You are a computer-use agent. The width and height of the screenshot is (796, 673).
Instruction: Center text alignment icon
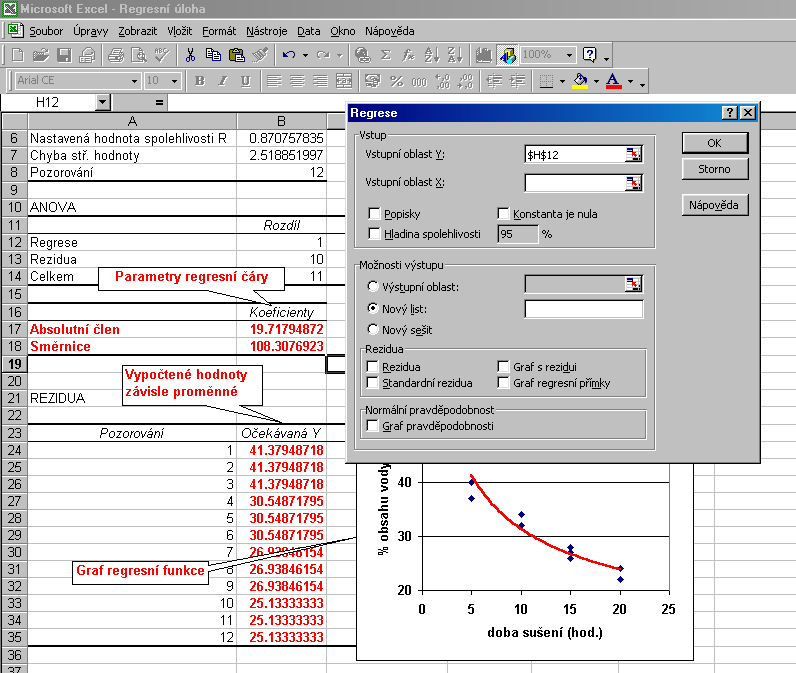pos(297,81)
